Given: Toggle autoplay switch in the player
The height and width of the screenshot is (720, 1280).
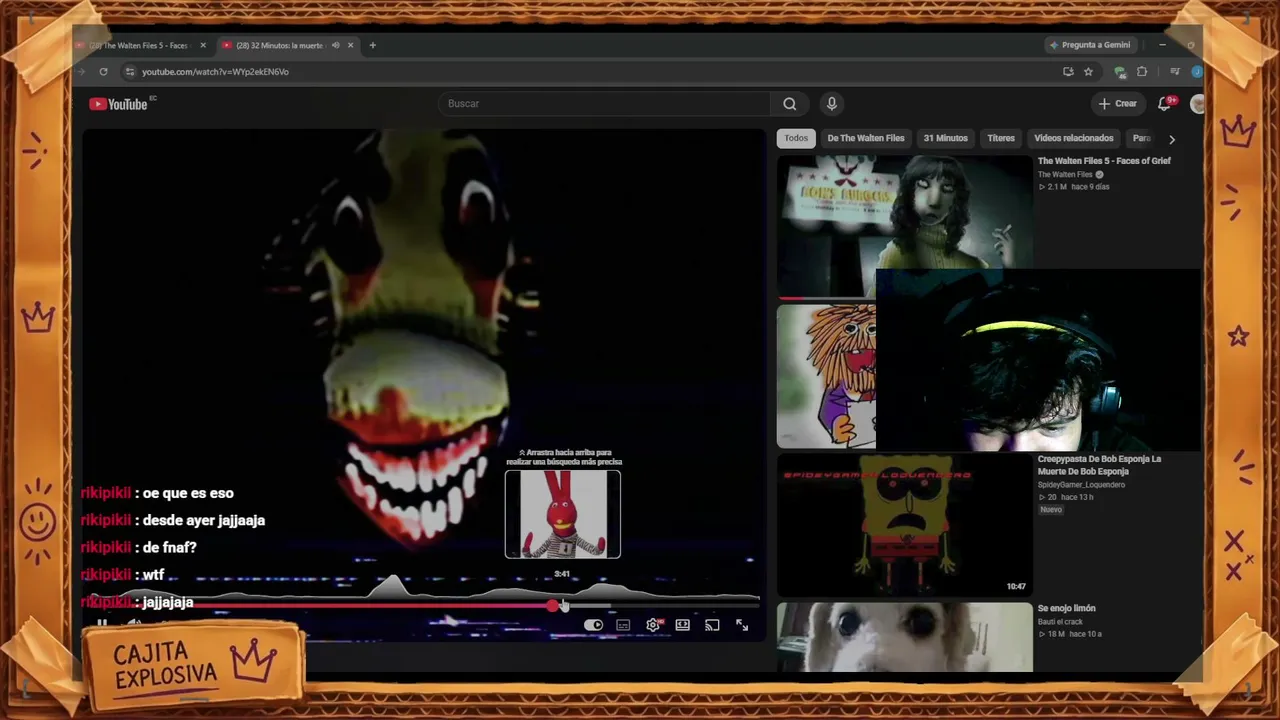Looking at the screenshot, I should pyautogui.click(x=593, y=625).
